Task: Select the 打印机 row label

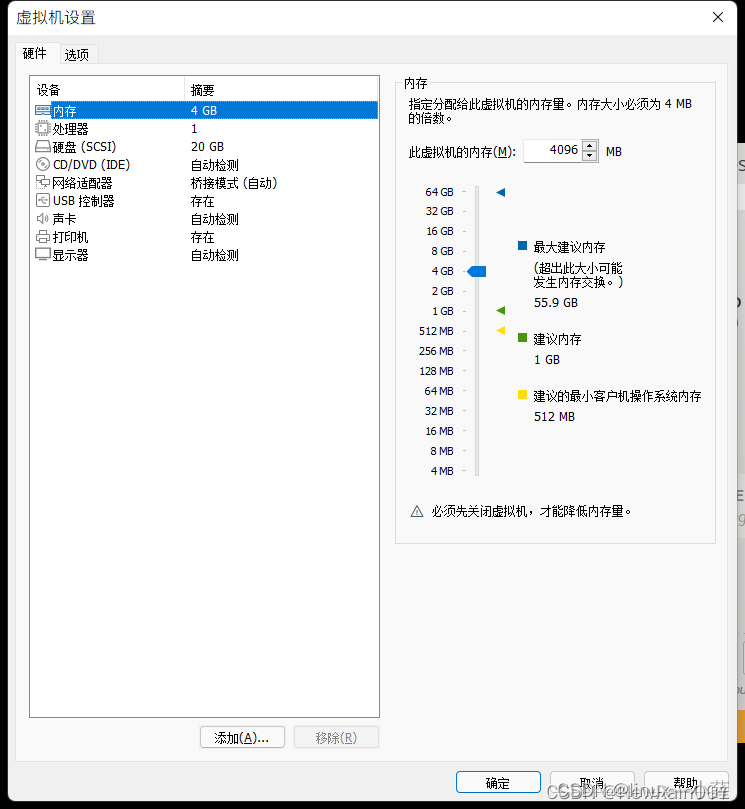Action: coord(71,237)
